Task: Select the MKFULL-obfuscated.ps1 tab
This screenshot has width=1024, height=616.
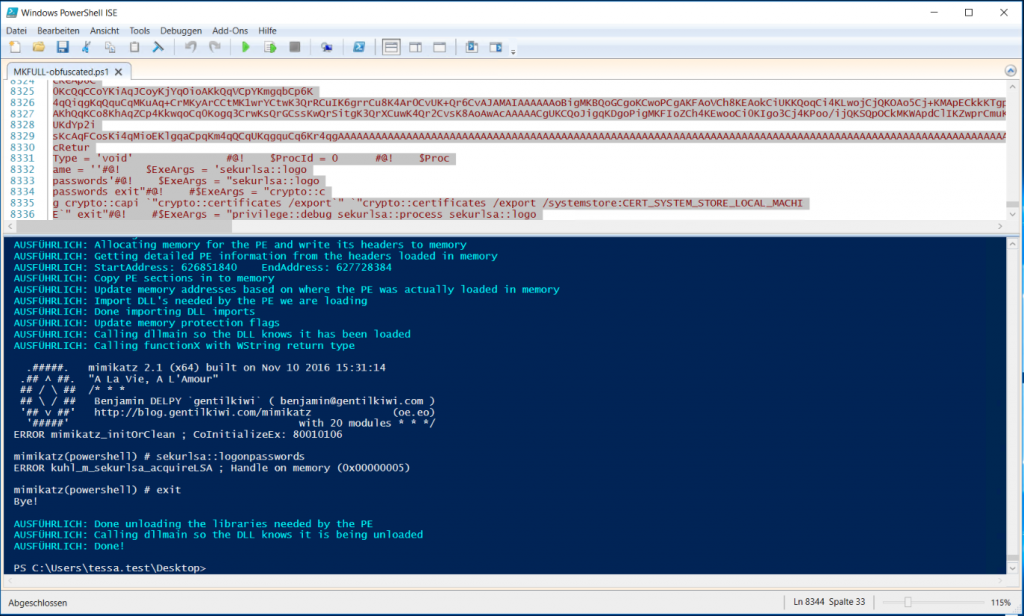Action: coord(61,72)
